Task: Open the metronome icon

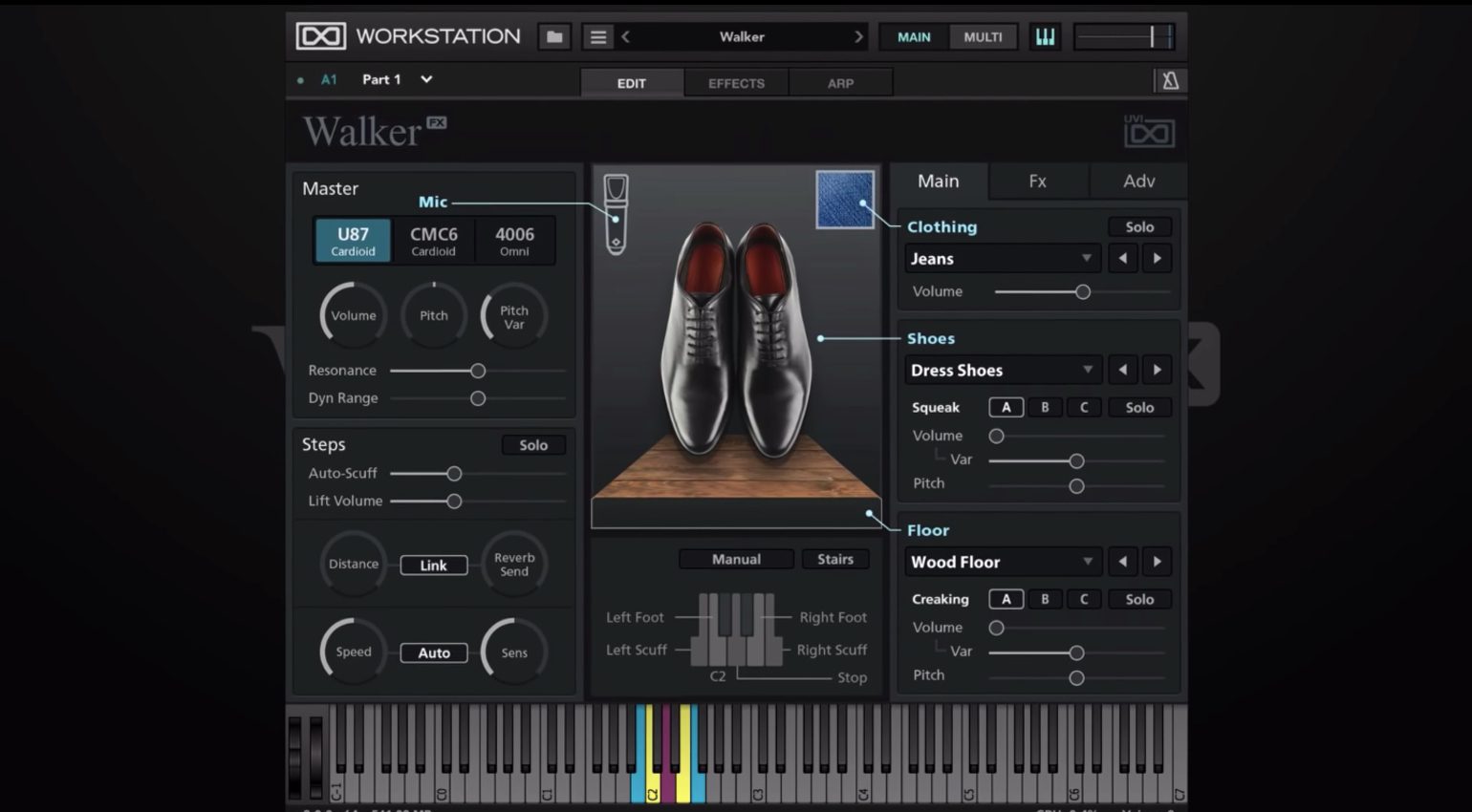Action: coord(1170,81)
